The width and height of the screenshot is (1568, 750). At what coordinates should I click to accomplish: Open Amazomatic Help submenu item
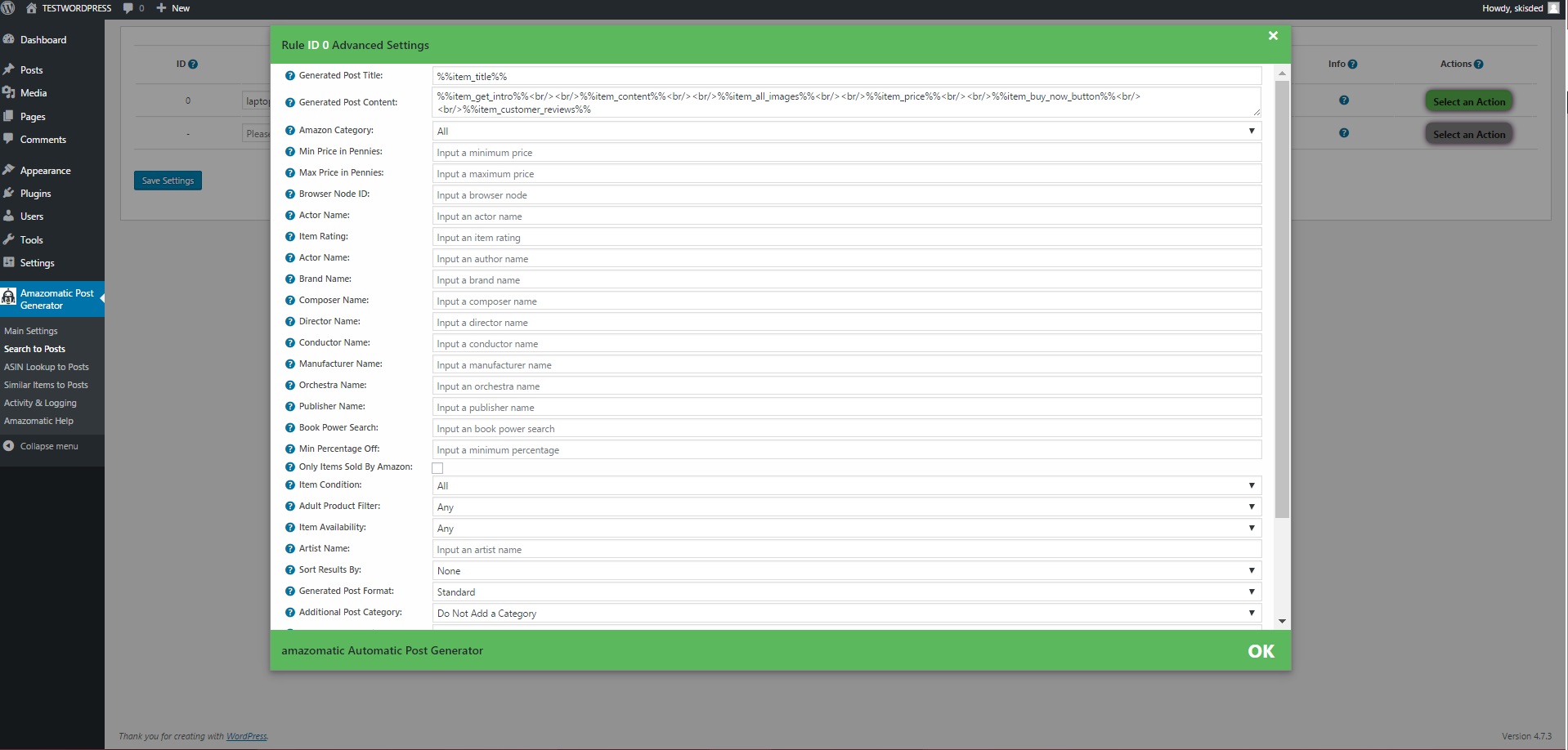tap(38, 421)
